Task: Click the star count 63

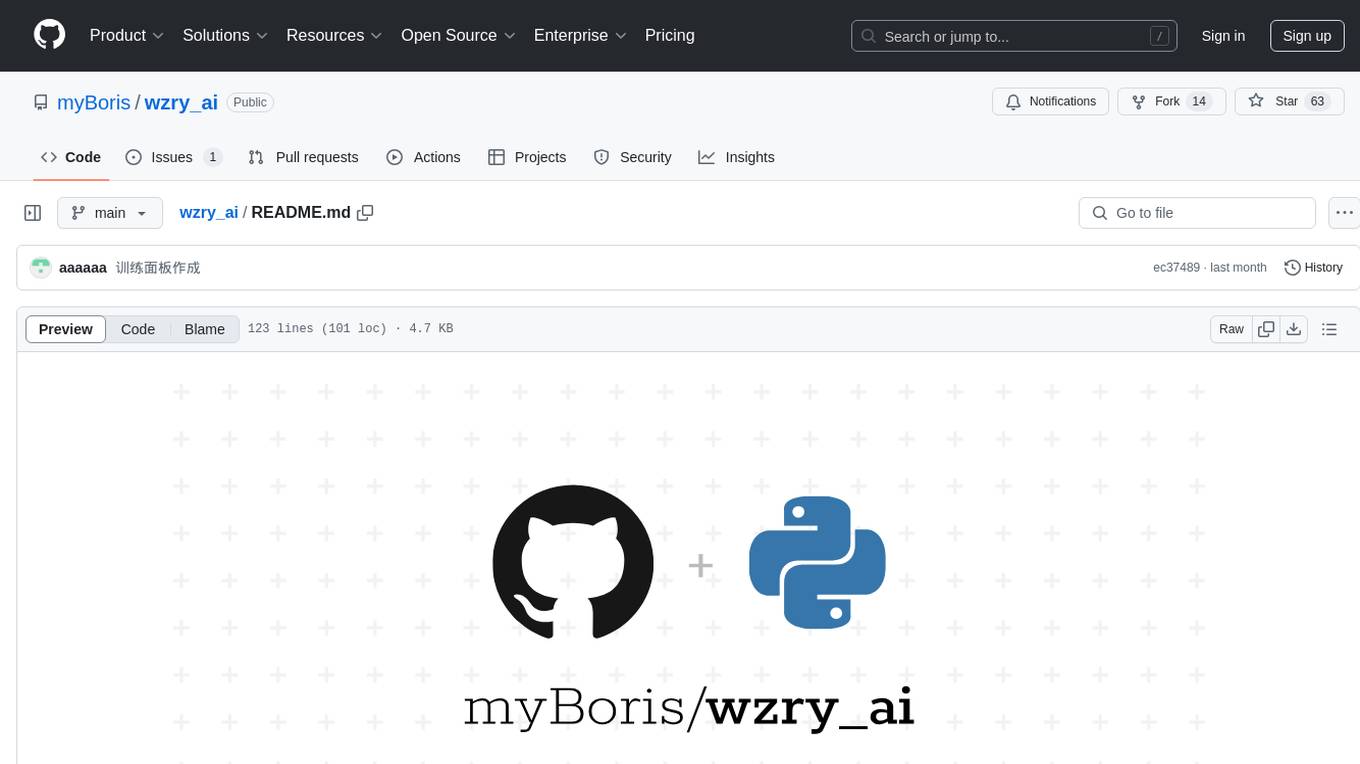Action: 1317,102
